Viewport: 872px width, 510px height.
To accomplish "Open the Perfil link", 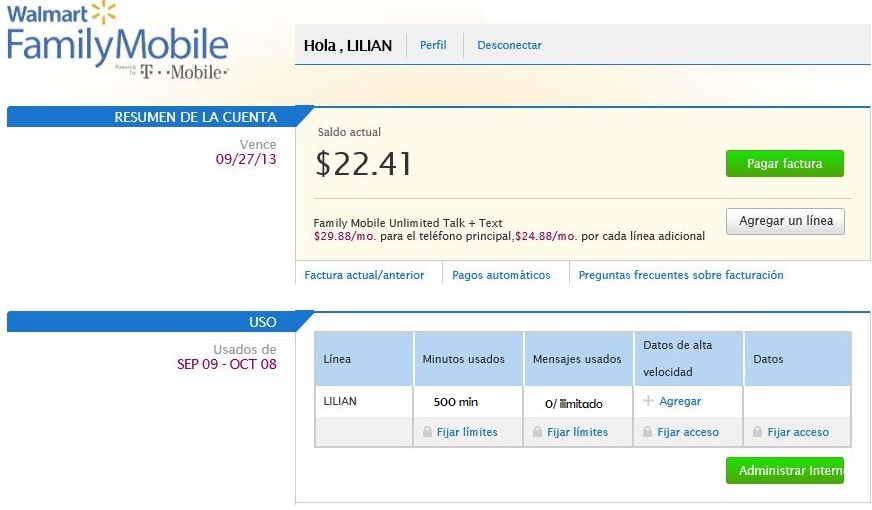I will click(x=433, y=45).
